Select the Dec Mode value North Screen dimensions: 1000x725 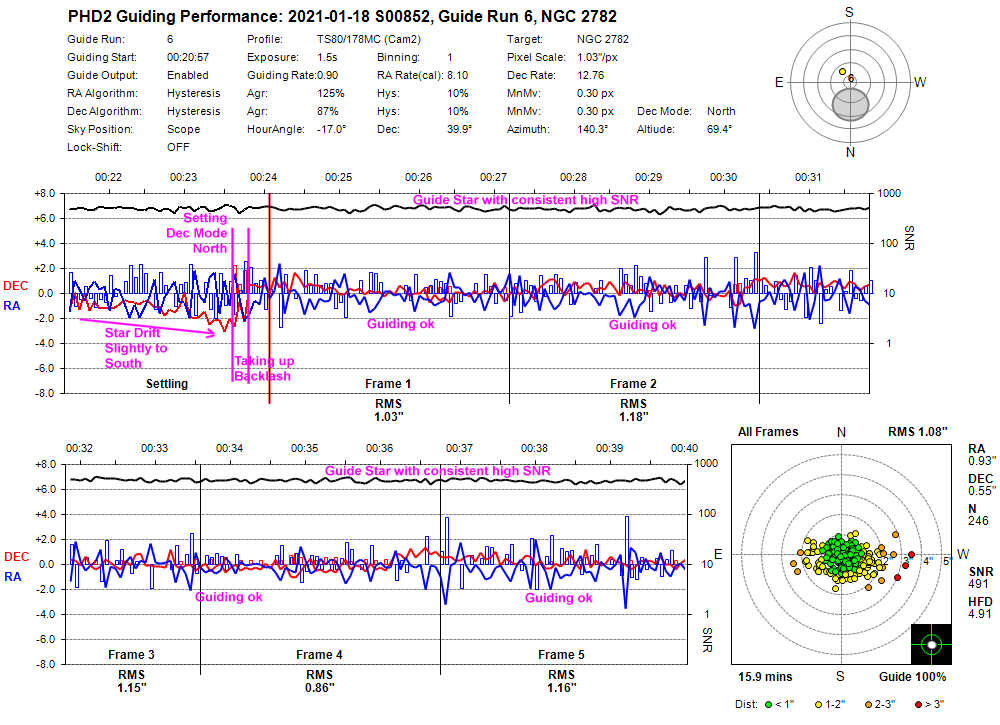coord(721,111)
